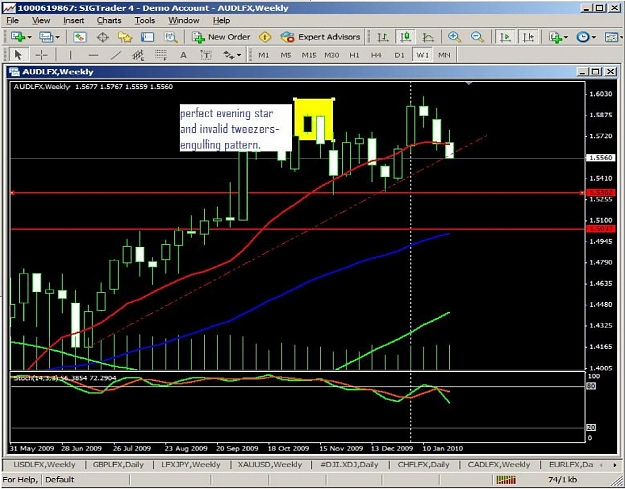Open the Navigator folder-star icon
The height and width of the screenshot is (489, 625).
click(125, 37)
